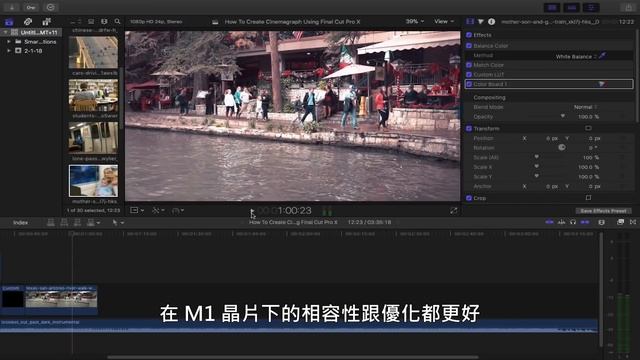Open the Blend Mode Normal dropdown
Screen dimensions: 640x360
pyautogui.click(x=585, y=107)
